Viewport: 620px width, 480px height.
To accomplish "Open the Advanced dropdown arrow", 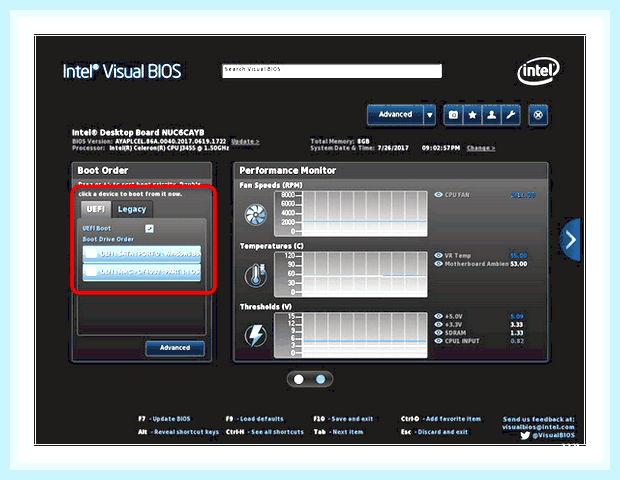I will point(429,115).
